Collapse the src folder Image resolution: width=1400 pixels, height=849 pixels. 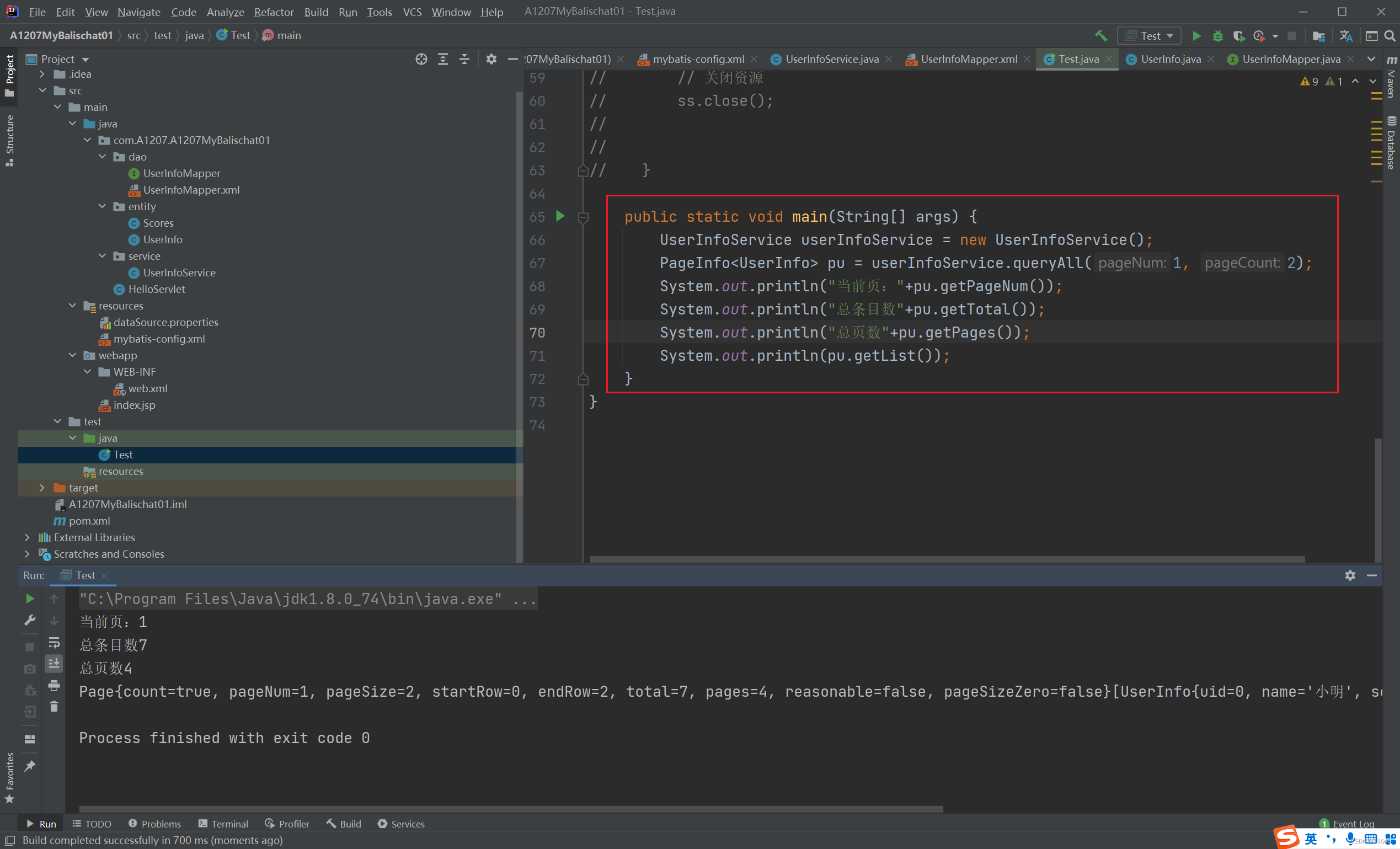[x=42, y=90]
